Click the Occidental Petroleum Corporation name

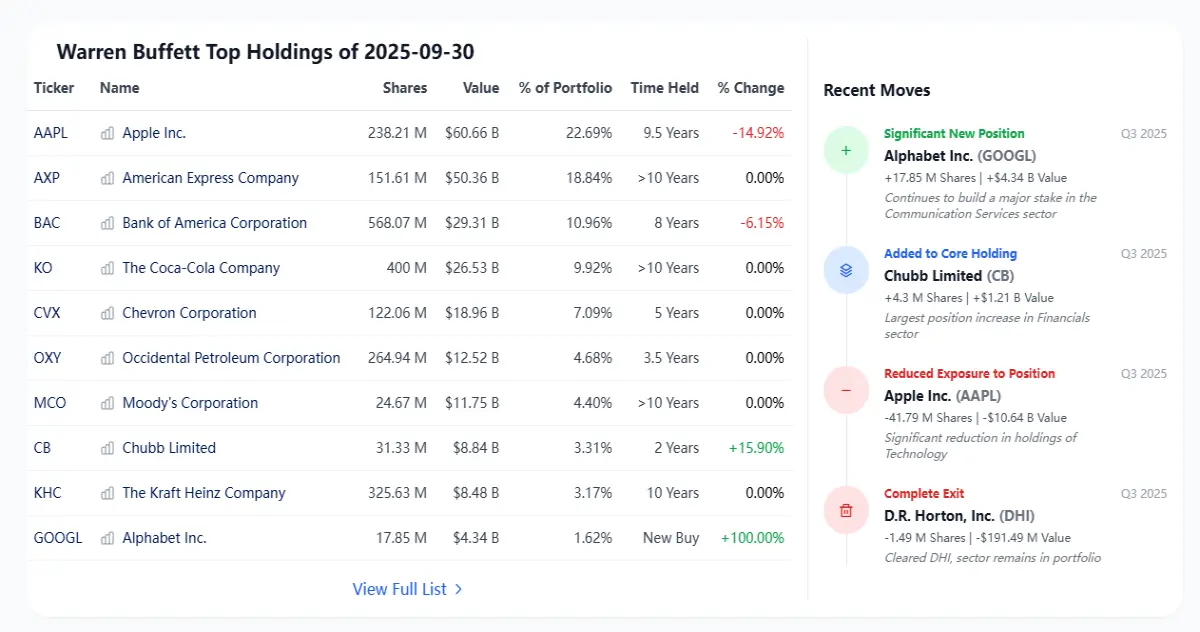[x=231, y=358]
